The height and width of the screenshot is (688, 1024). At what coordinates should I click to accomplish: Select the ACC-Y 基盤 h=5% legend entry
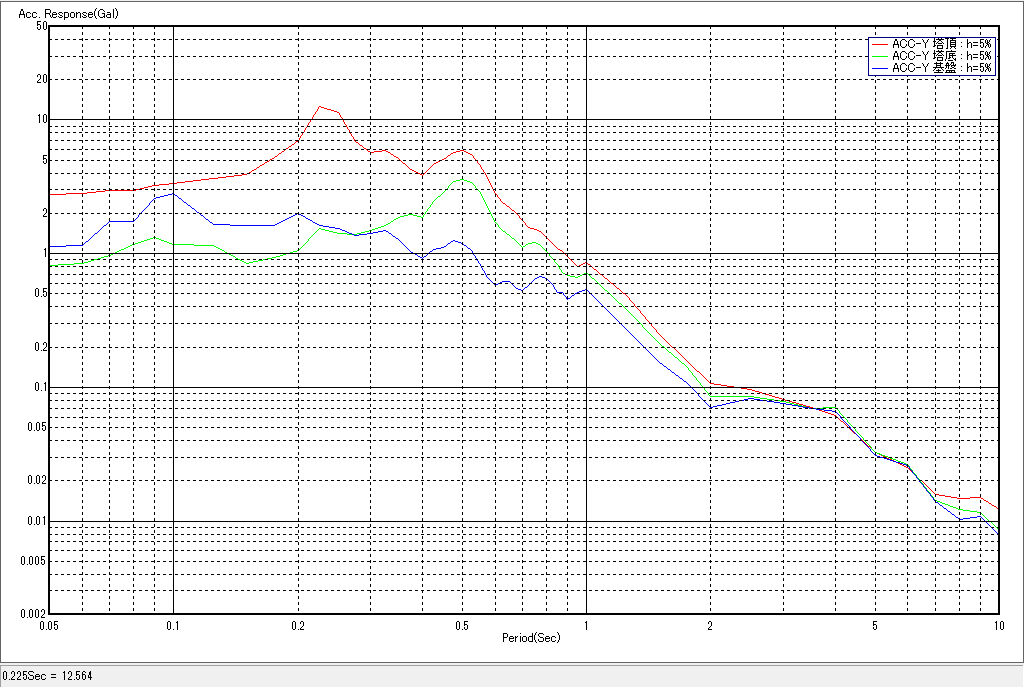coord(941,68)
